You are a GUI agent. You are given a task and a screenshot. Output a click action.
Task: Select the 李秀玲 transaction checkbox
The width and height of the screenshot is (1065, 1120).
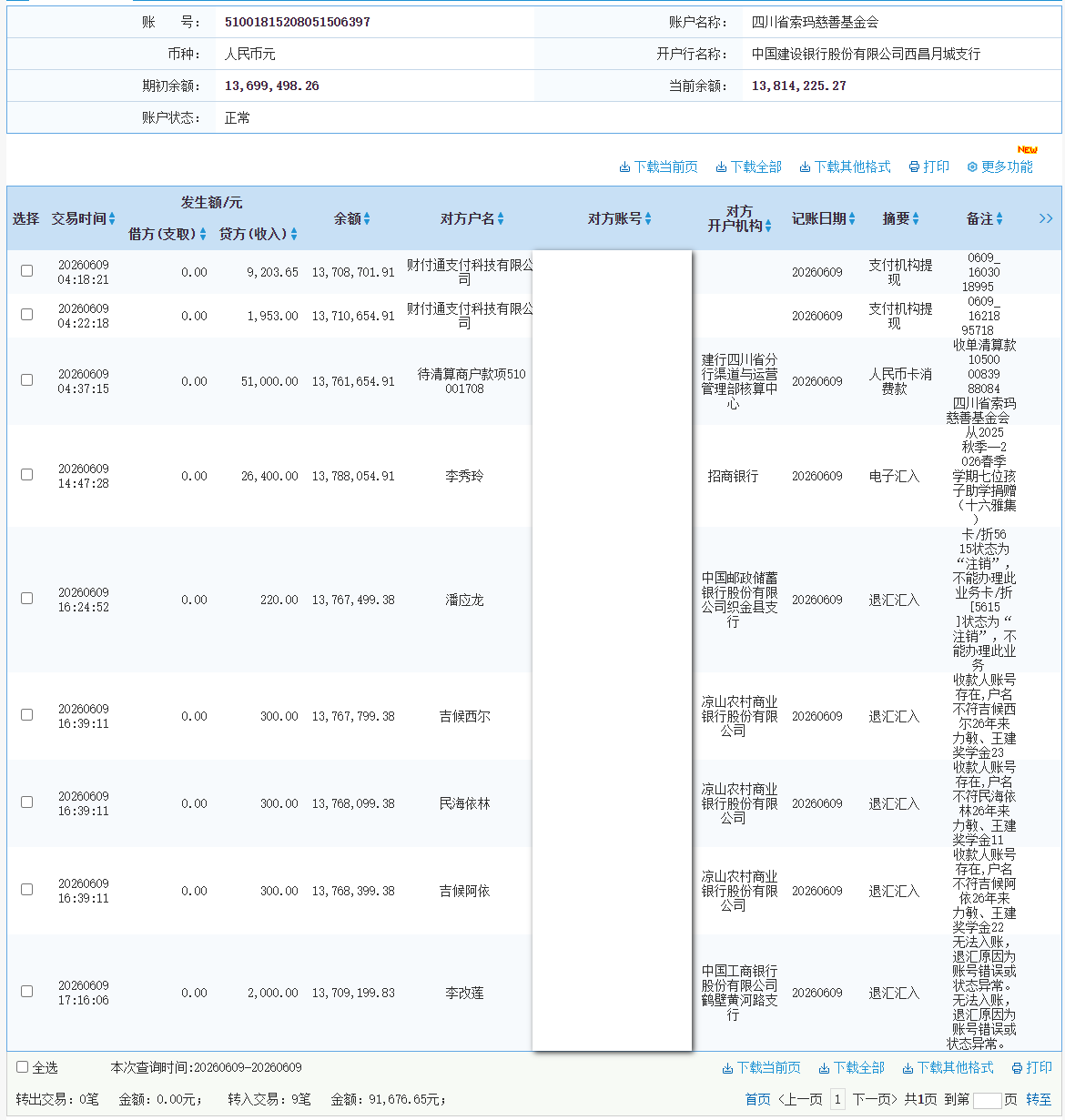[26, 474]
